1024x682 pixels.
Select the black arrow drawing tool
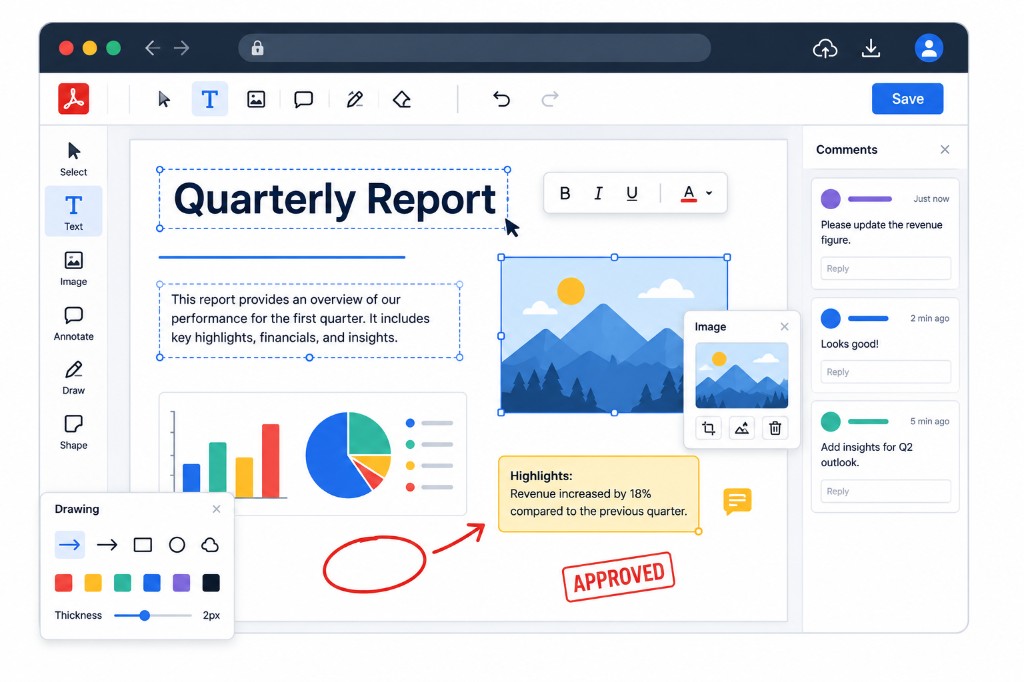[106, 545]
